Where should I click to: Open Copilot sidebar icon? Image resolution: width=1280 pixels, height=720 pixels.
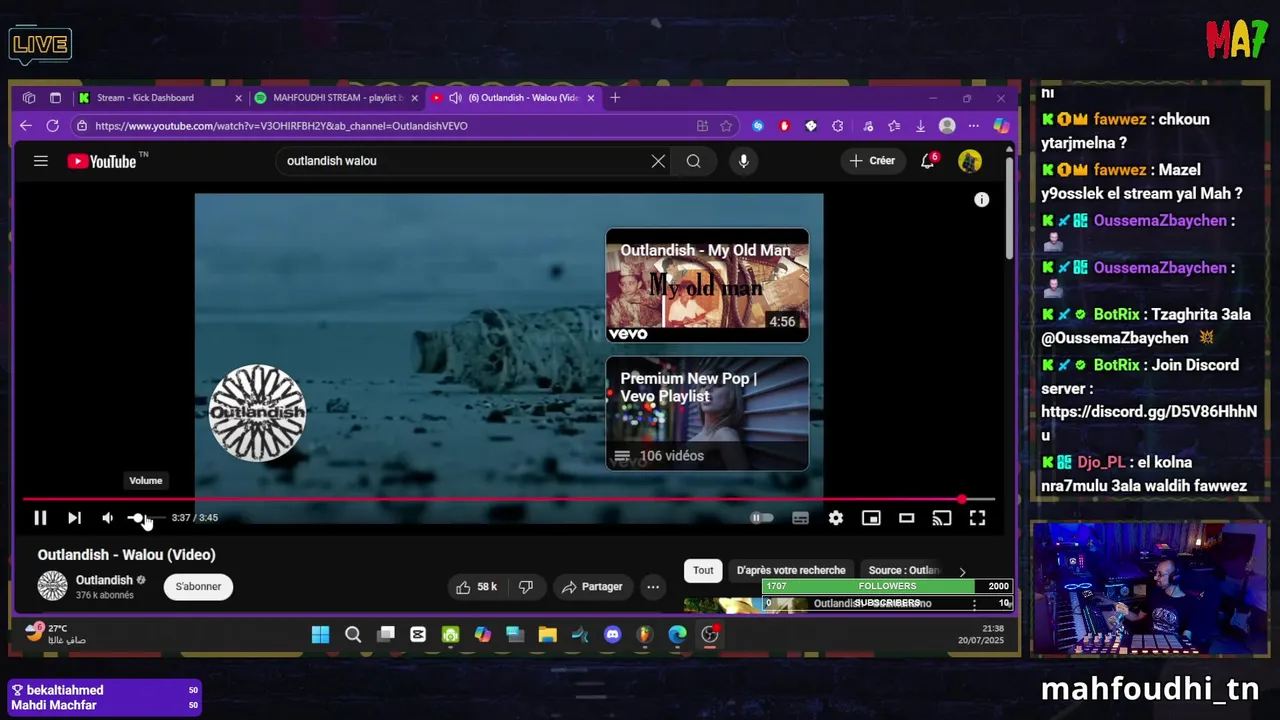click(x=1001, y=126)
